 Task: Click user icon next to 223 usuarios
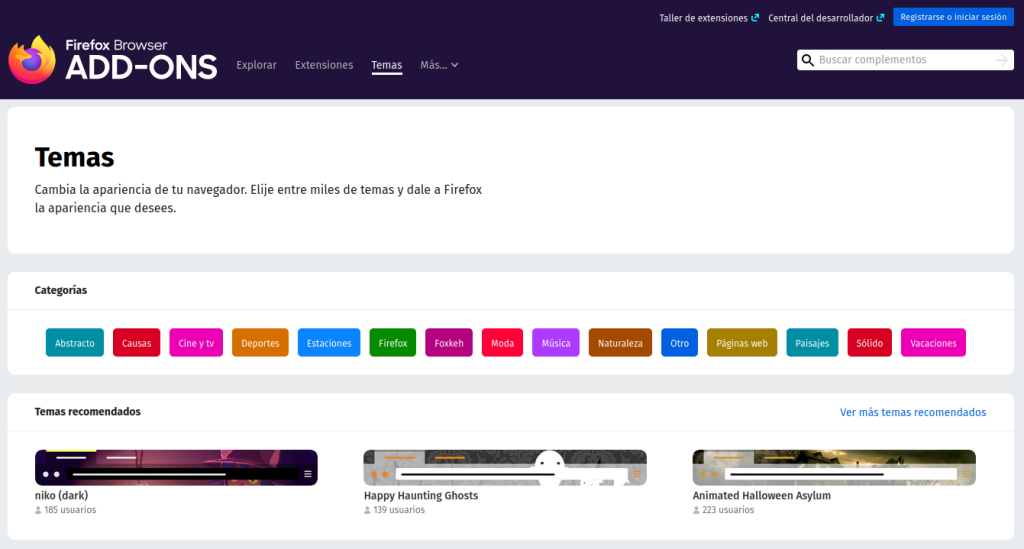tap(696, 510)
